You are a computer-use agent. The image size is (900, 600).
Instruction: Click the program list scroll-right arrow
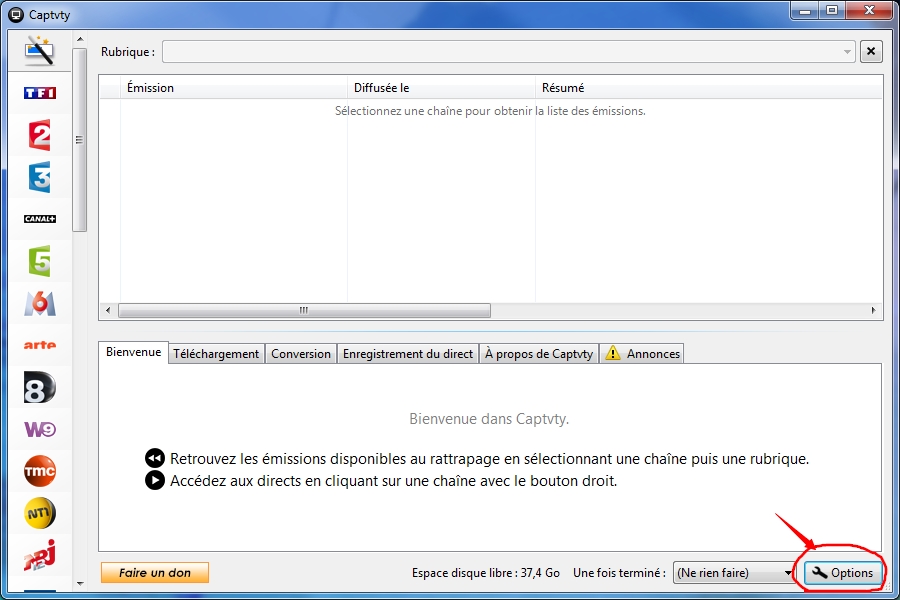click(874, 311)
